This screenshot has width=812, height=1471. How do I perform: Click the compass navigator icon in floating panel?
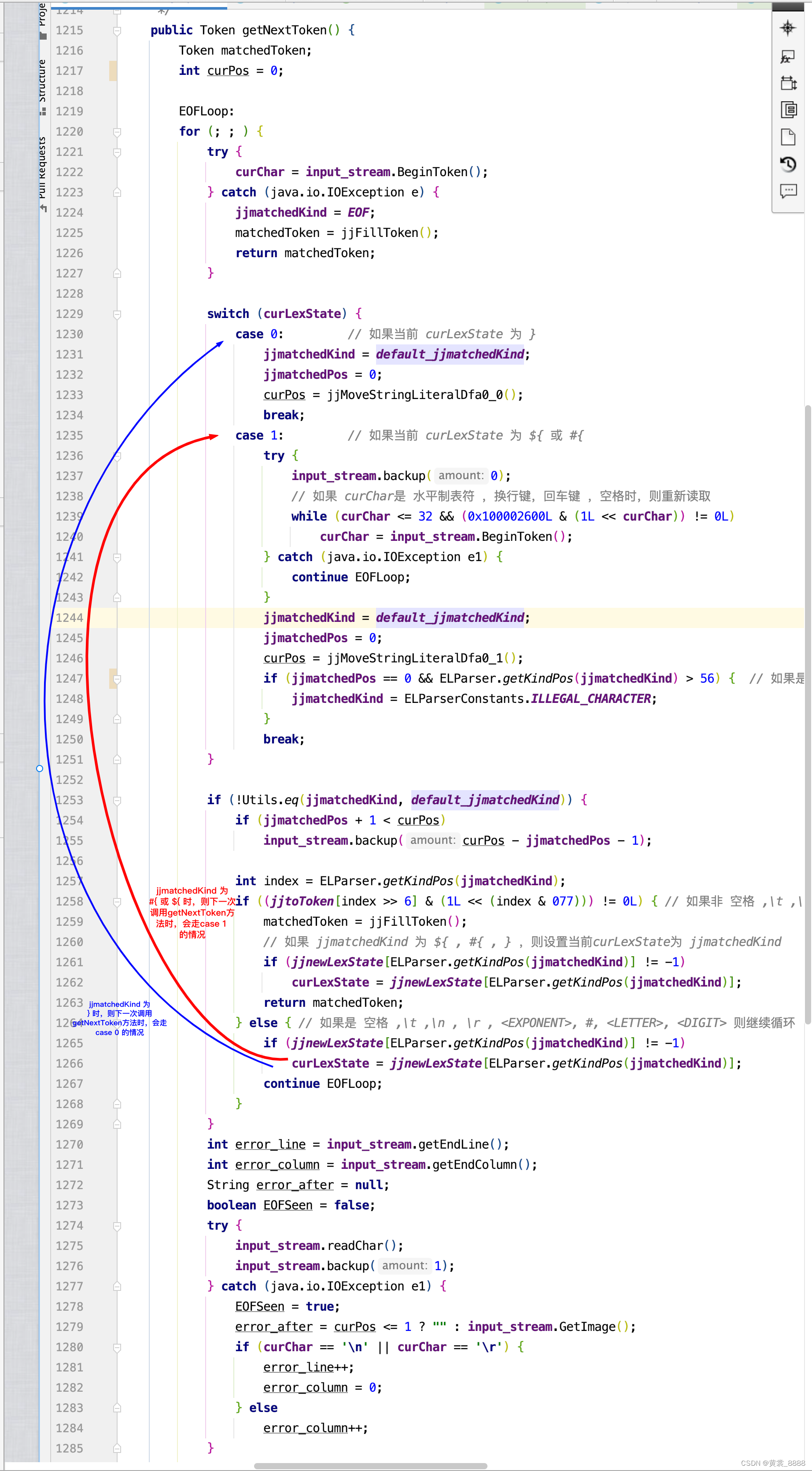788,28
